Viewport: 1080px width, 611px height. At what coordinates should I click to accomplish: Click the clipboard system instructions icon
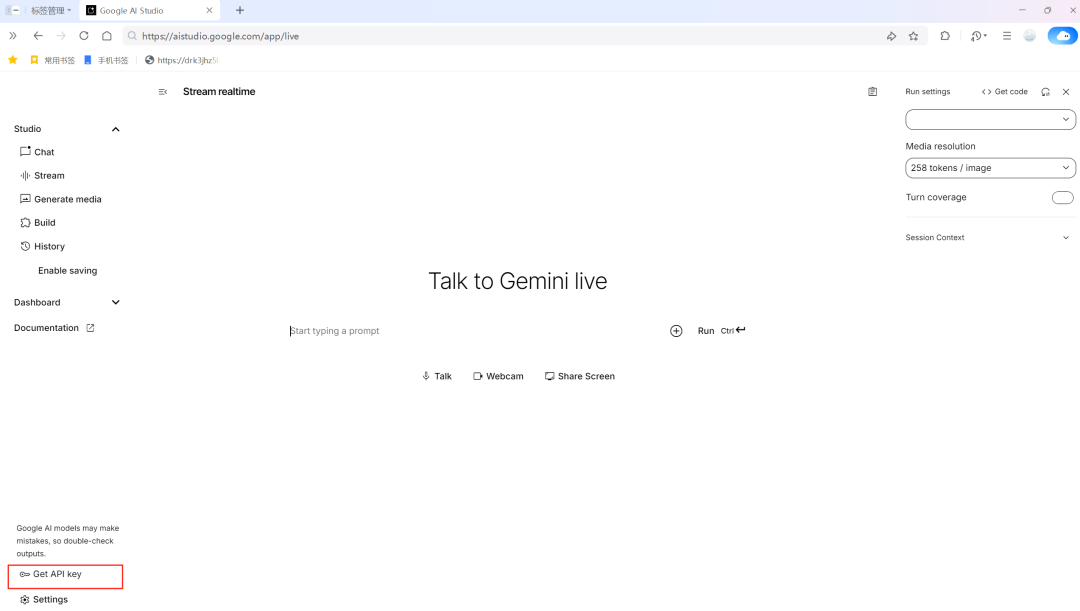click(873, 92)
